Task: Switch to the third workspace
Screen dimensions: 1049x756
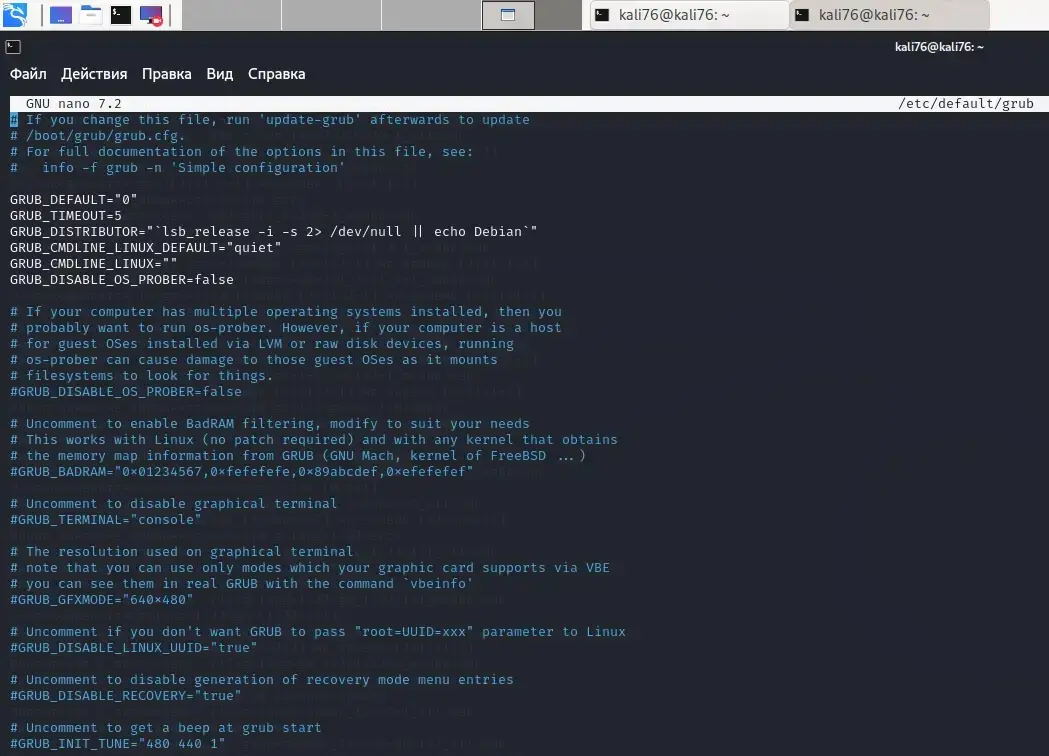Action: coord(432,15)
